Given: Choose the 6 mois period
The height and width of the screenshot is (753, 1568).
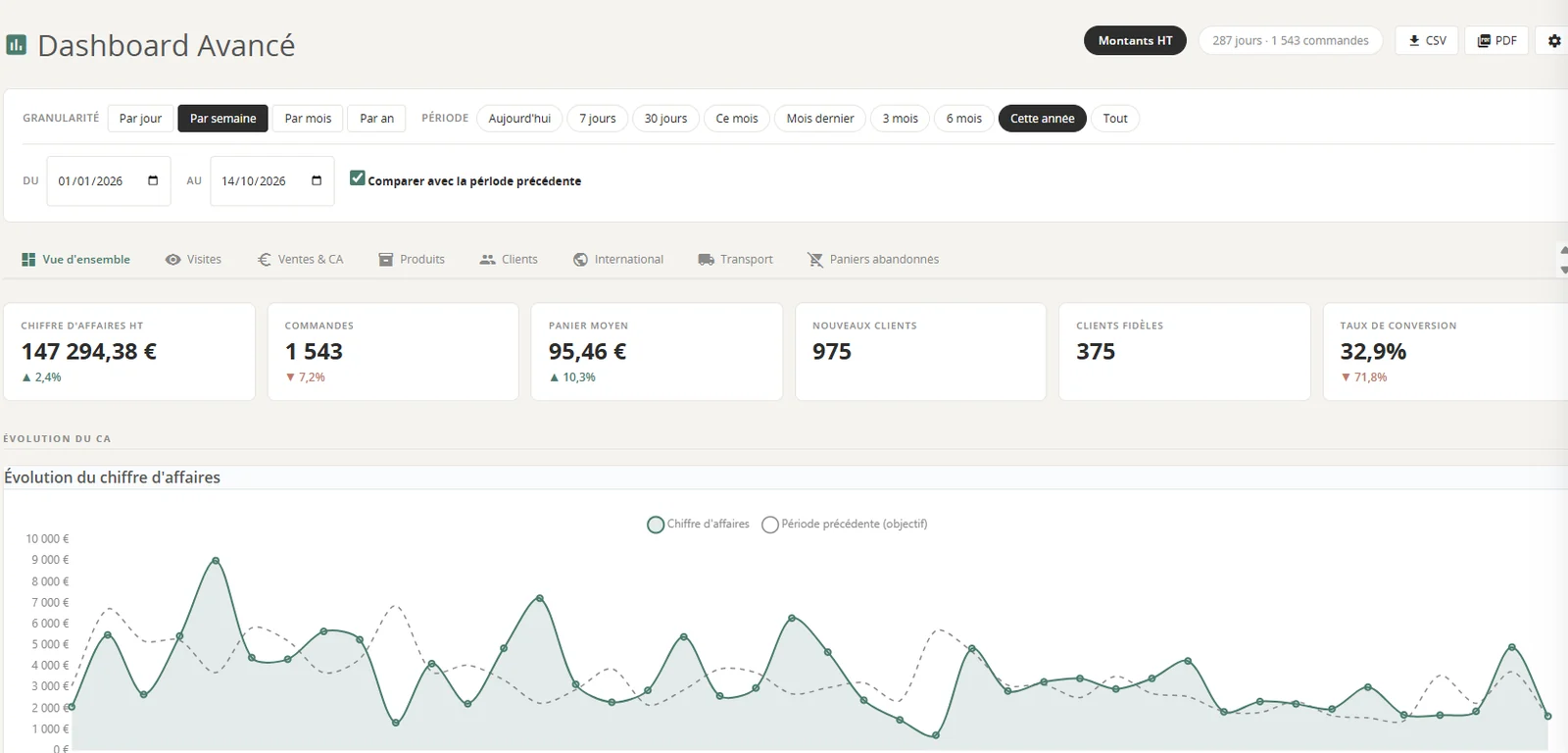Looking at the screenshot, I should (x=964, y=119).
